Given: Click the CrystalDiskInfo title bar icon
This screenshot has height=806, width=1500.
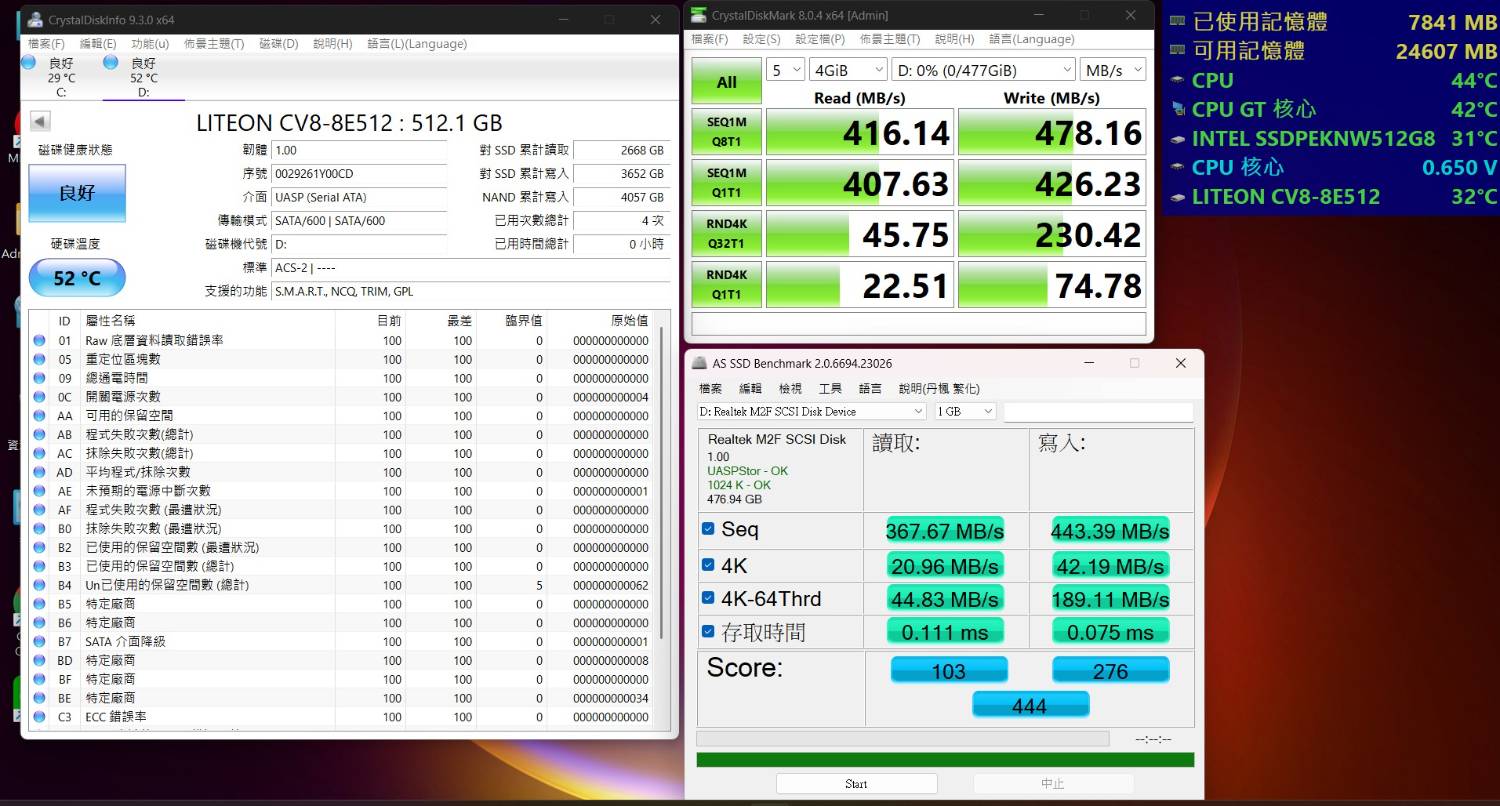Looking at the screenshot, I should click(x=36, y=20).
